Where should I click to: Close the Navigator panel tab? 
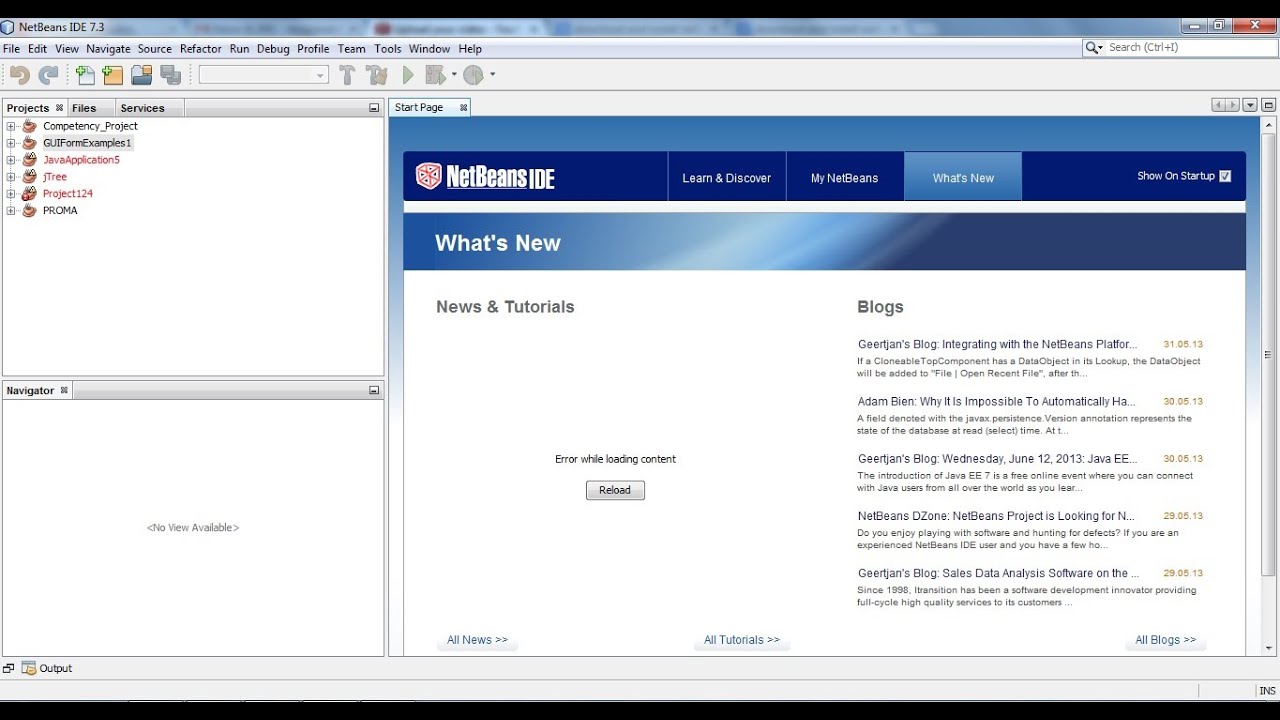coord(64,390)
